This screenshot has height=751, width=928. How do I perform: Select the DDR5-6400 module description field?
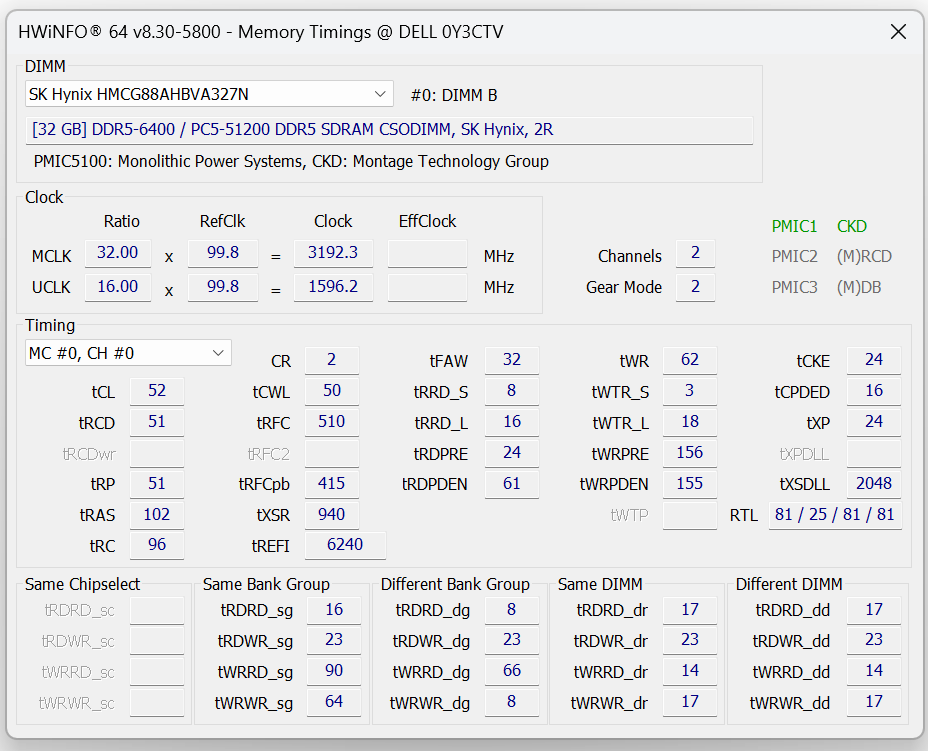389,130
